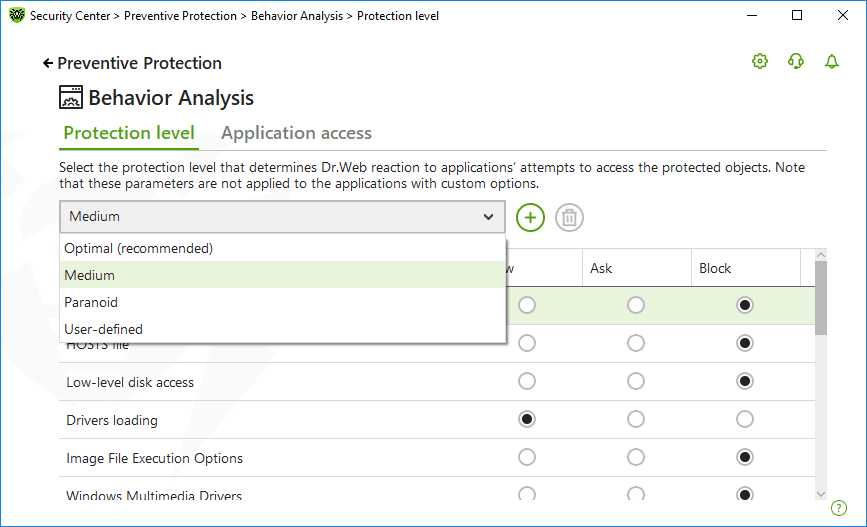
Task: Set Image File Execution Options to Allow
Action: click(527, 457)
